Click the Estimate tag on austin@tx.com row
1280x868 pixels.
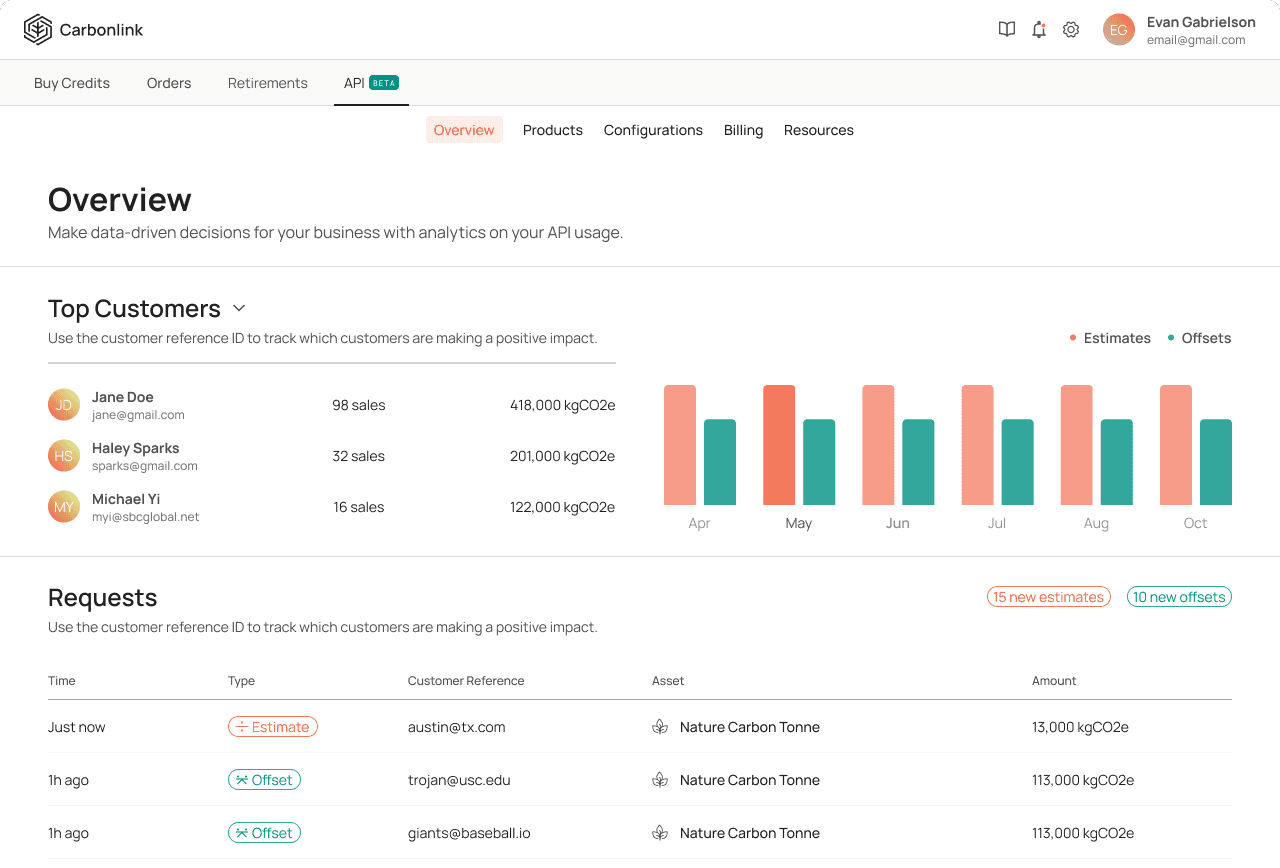(x=273, y=727)
